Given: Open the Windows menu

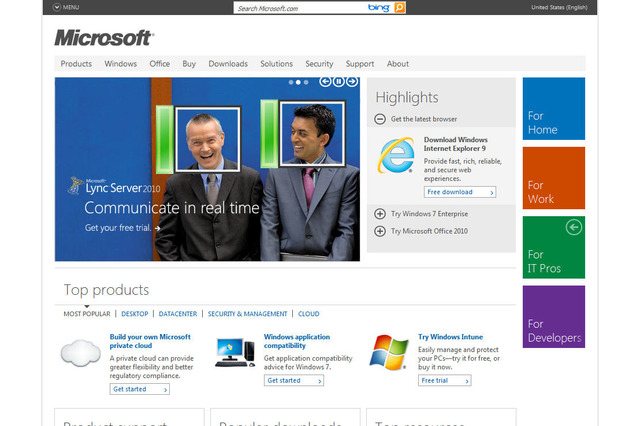Looking at the screenshot, I should tap(120, 64).
